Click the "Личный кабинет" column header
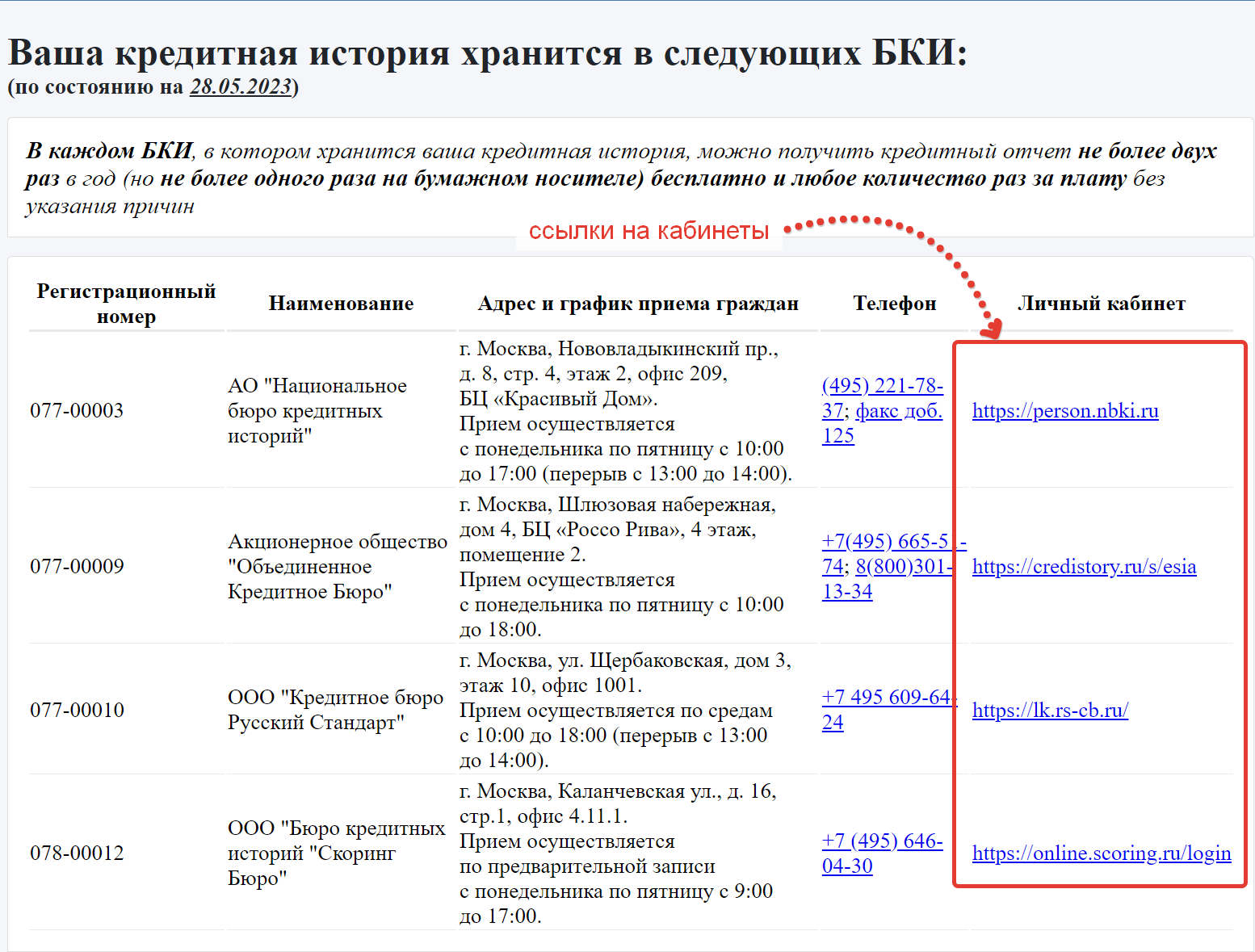Image resolution: width=1255 pixels, height=952 pixels. (x=1102, y=304)
